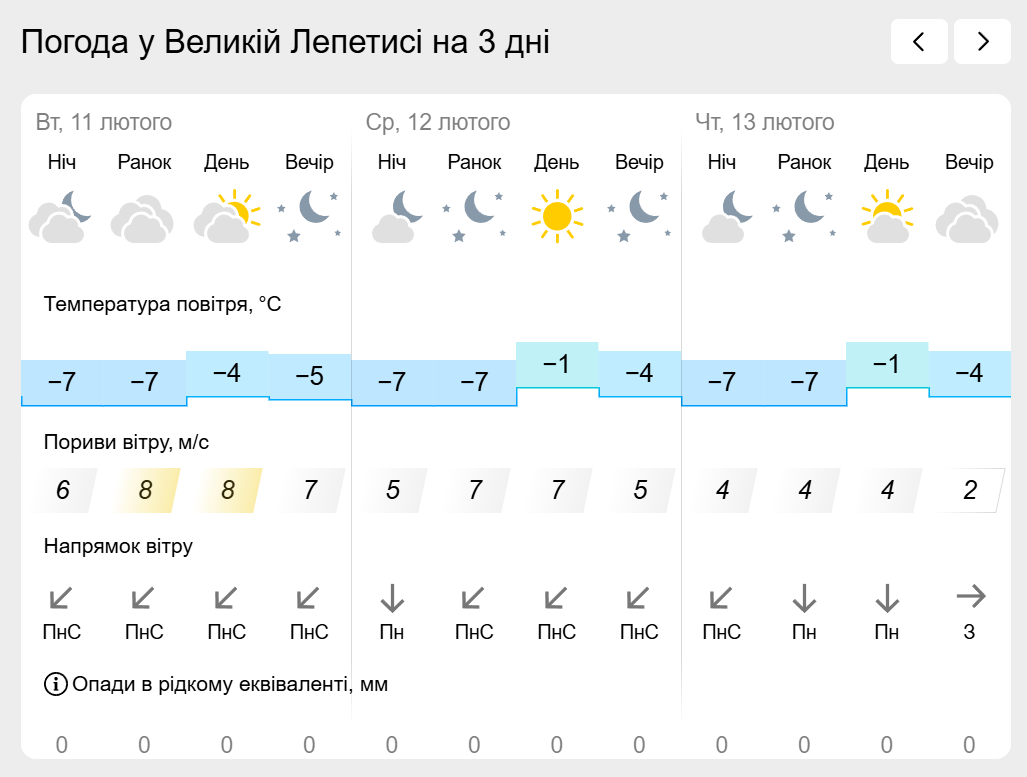This screenshot has width=1027, height=777.
Task: Click the −5 temperature bar Tuesday evening
Action: coord(310,376)
